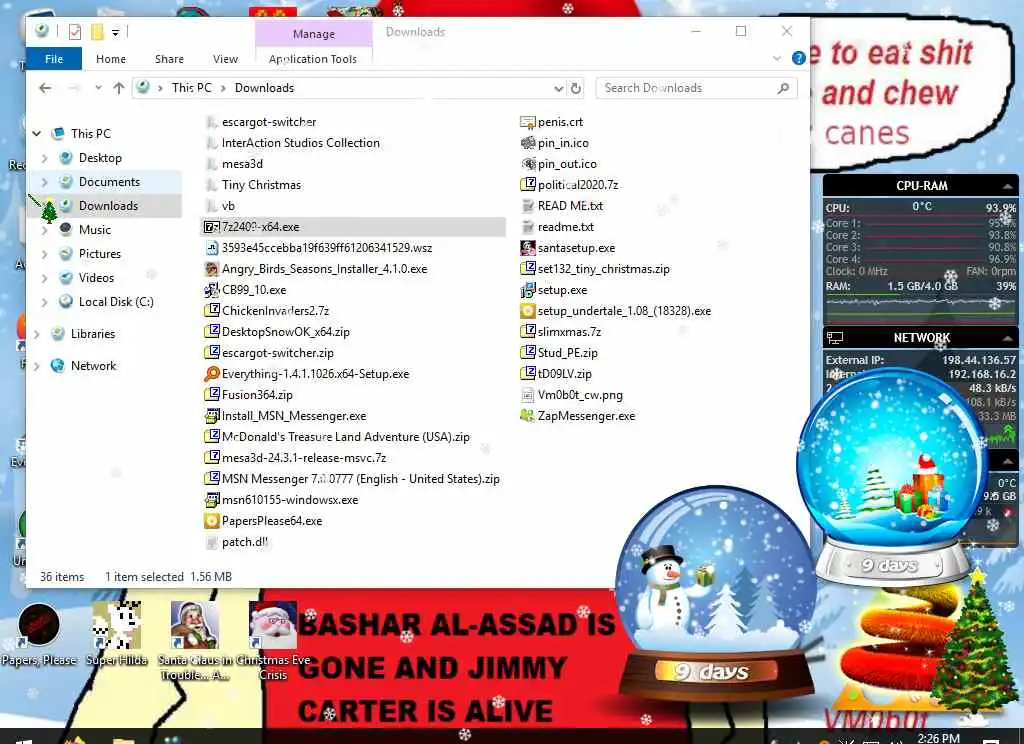
Task: Select the pin_in.ico file icon
Action: click(528, 142)
